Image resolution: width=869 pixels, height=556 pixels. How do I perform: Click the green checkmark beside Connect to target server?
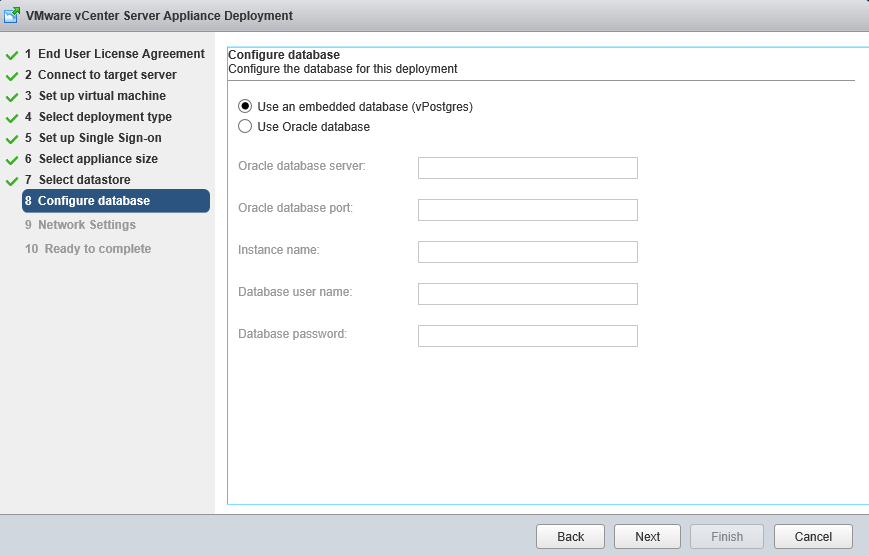pos(12,76)
